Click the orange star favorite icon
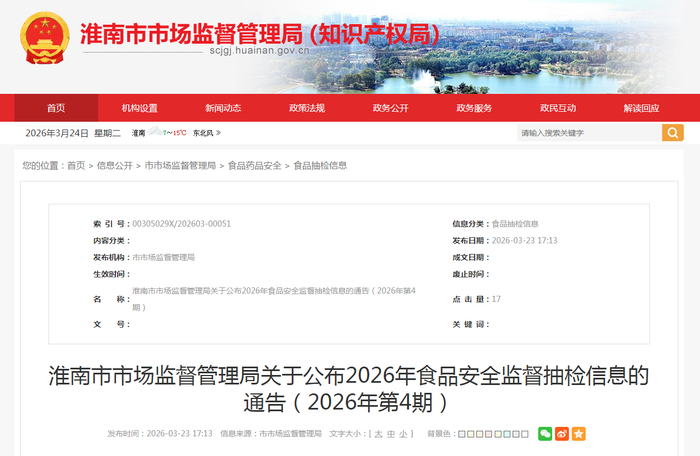The image size is (700, 456). (x=579, y=434)
